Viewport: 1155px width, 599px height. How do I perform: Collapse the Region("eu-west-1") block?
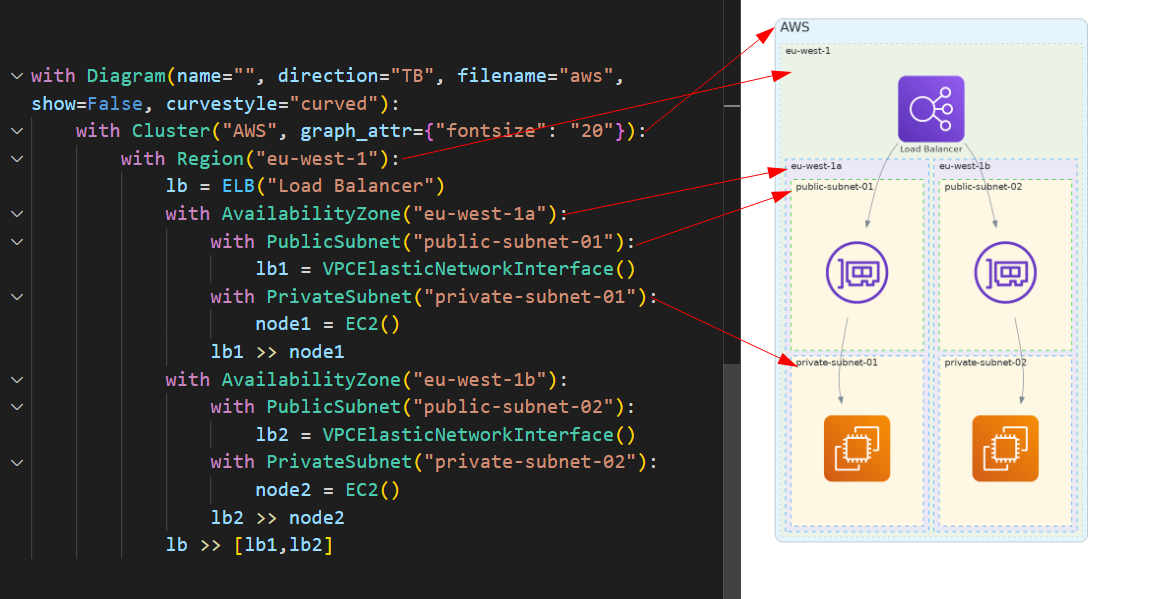click(x=16, y=159)
